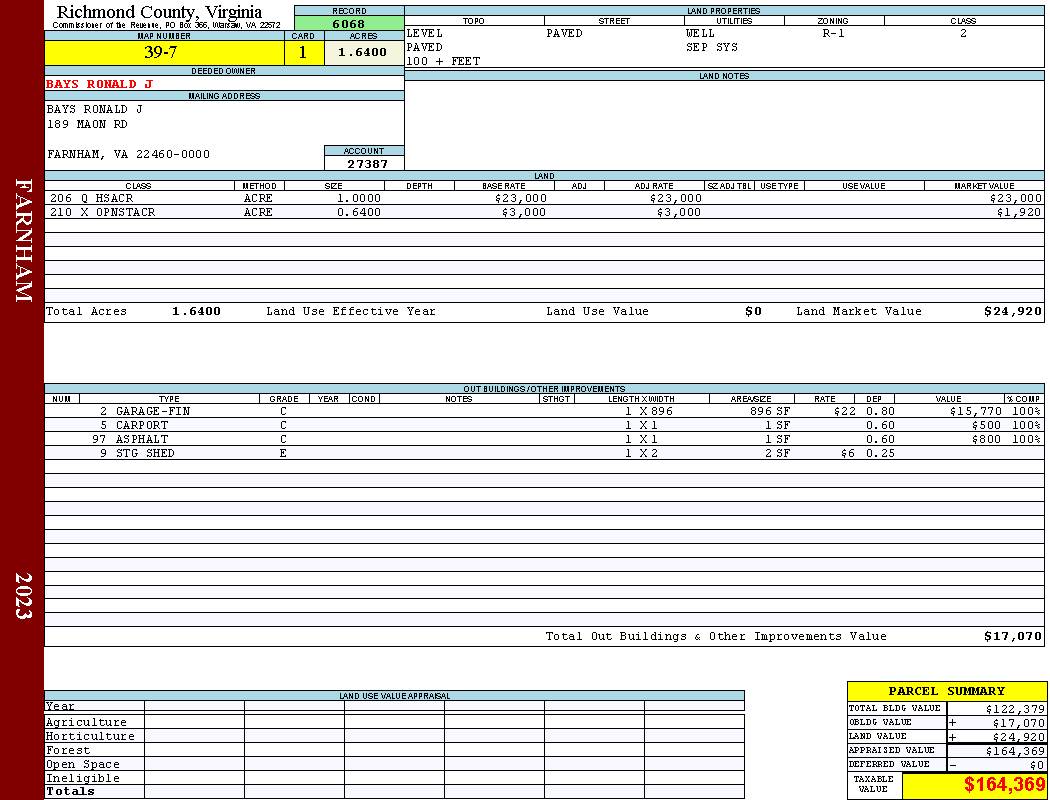Click the total bldg value $122,379
The width and height of the screenshot is (1050, 800).
[x=1015, y=709]
